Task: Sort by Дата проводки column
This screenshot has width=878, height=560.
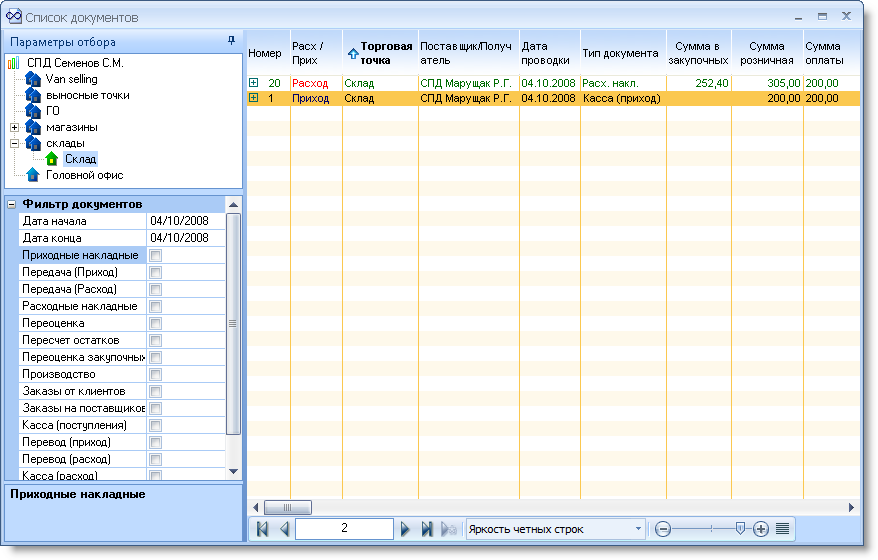Action: point(550,53)
